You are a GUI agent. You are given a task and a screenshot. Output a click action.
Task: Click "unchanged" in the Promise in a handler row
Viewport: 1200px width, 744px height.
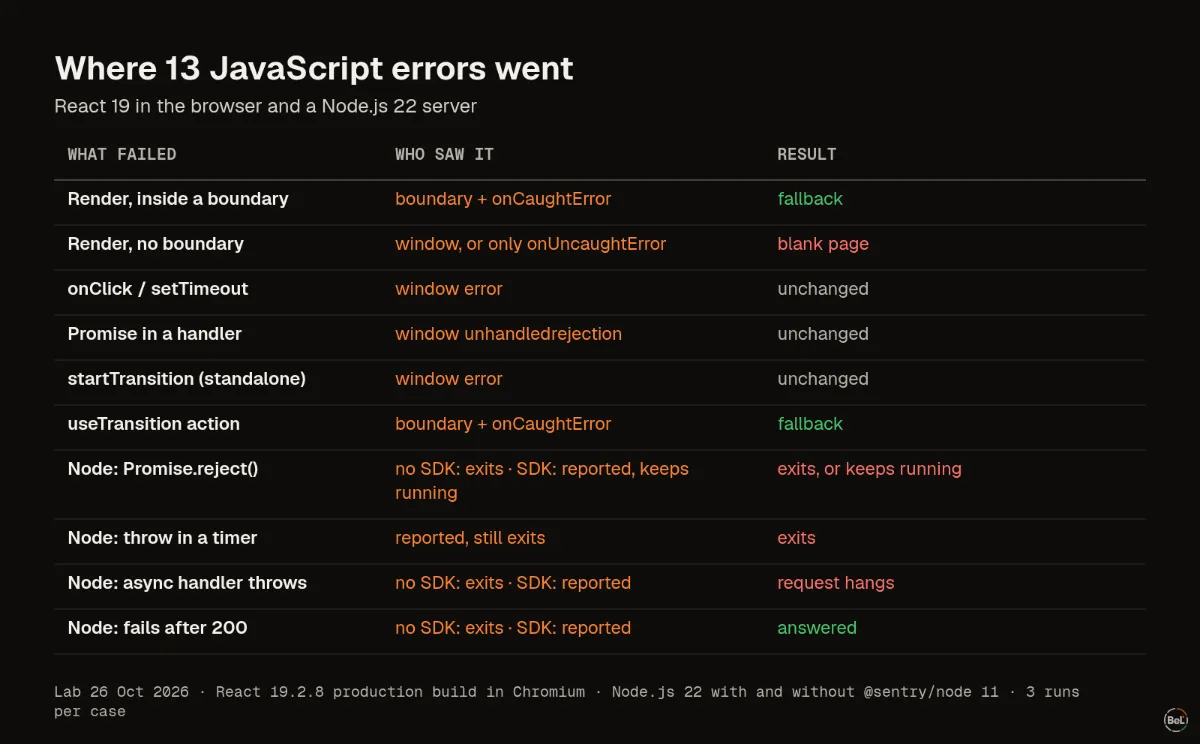(823, 334)
